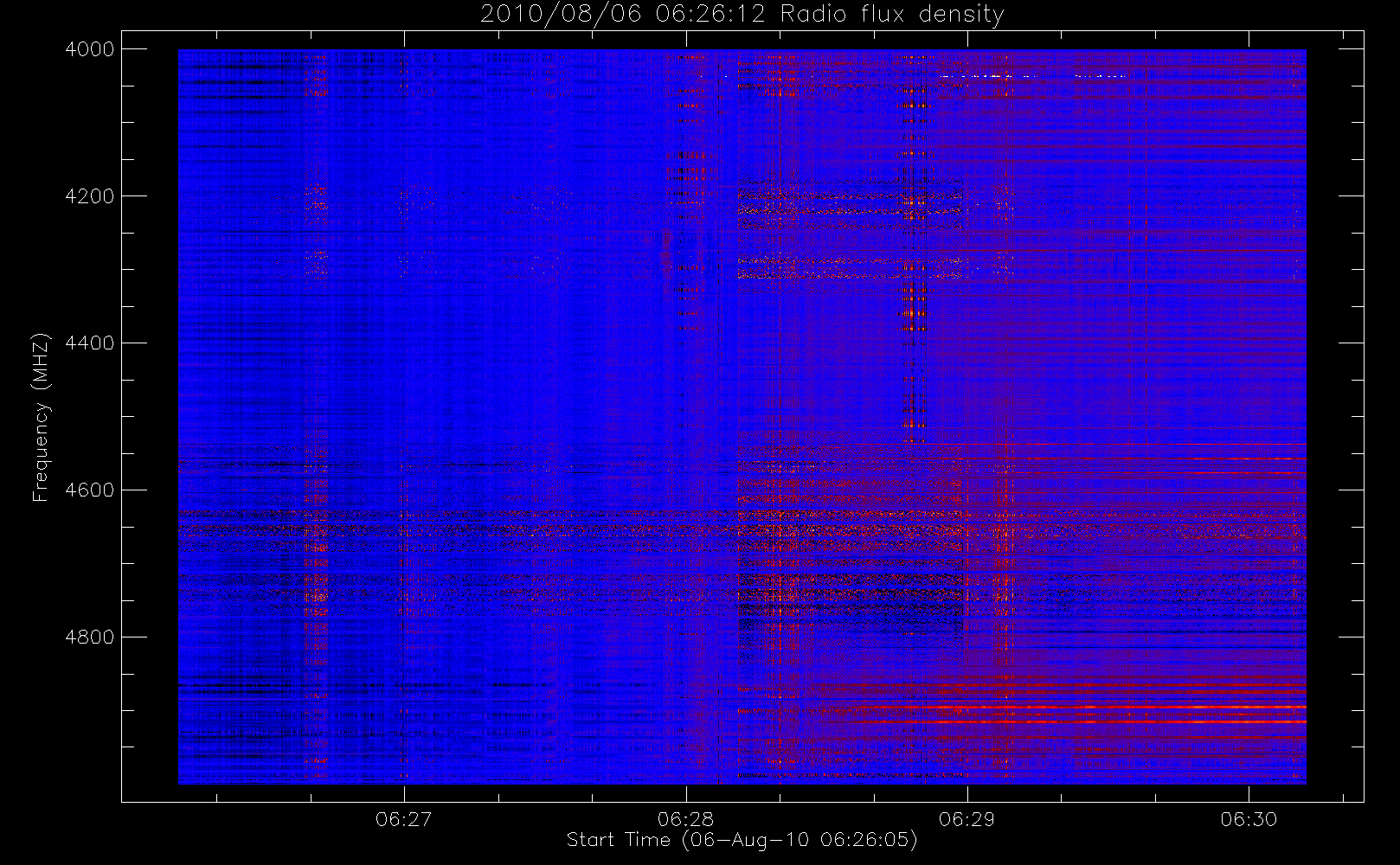Click the 06:28 time tick label
Viewport: 1400px width, 865px height.
(x=685, y=819)
